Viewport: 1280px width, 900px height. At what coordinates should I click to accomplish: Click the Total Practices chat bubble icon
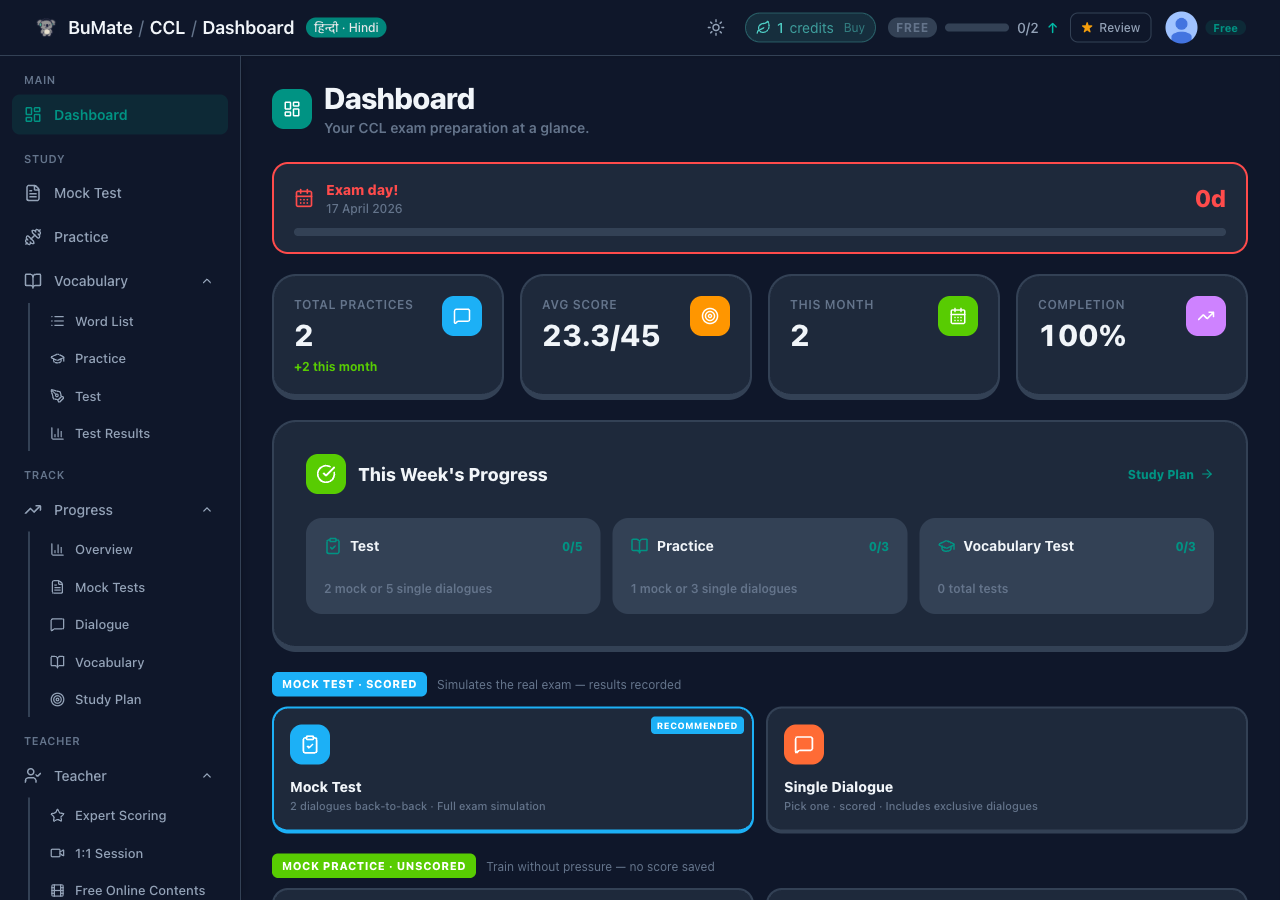[x=462, y=316]
